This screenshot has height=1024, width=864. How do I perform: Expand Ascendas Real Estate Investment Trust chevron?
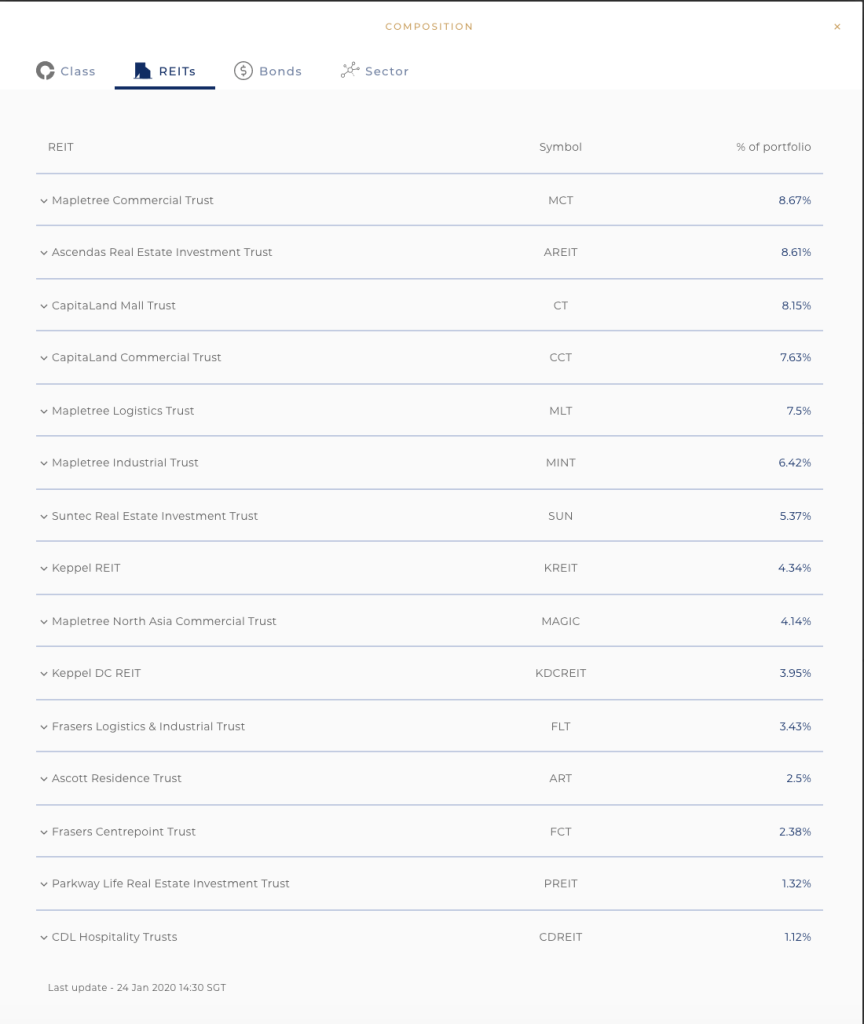pos(44,253)
